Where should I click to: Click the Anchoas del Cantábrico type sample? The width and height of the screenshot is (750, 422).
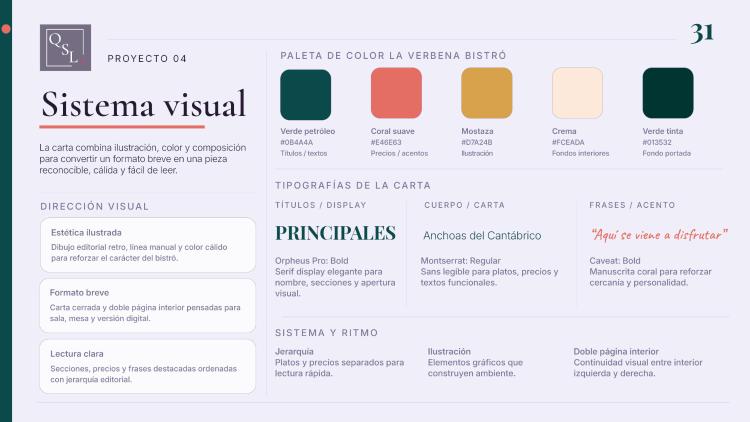tap(482, 235)
